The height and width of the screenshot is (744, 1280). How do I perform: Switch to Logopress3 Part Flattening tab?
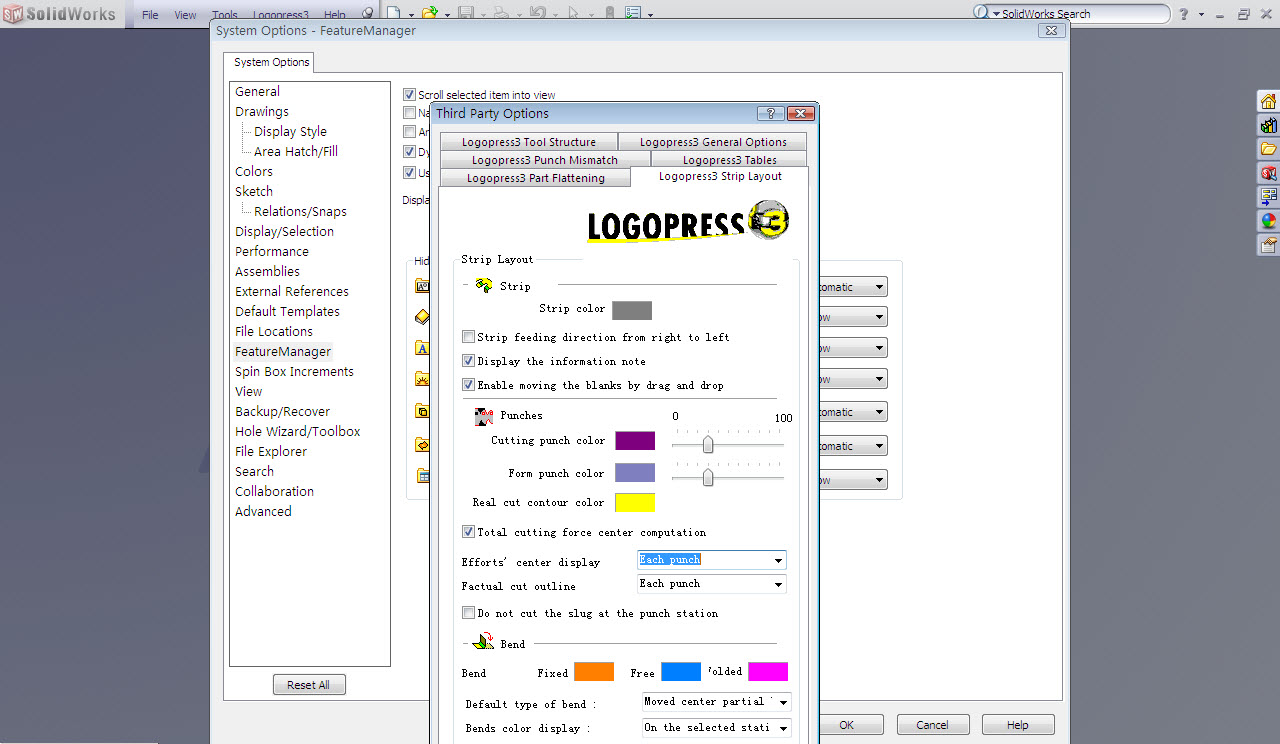[535, 178]
